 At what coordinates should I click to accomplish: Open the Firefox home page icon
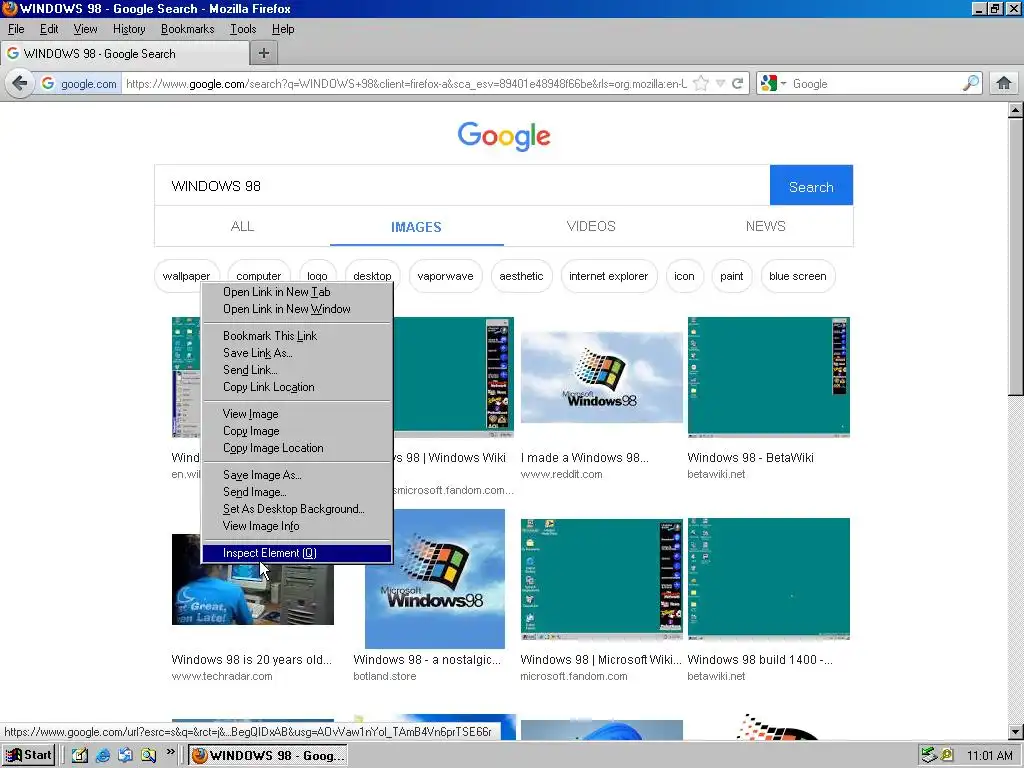coord(1004,84)
